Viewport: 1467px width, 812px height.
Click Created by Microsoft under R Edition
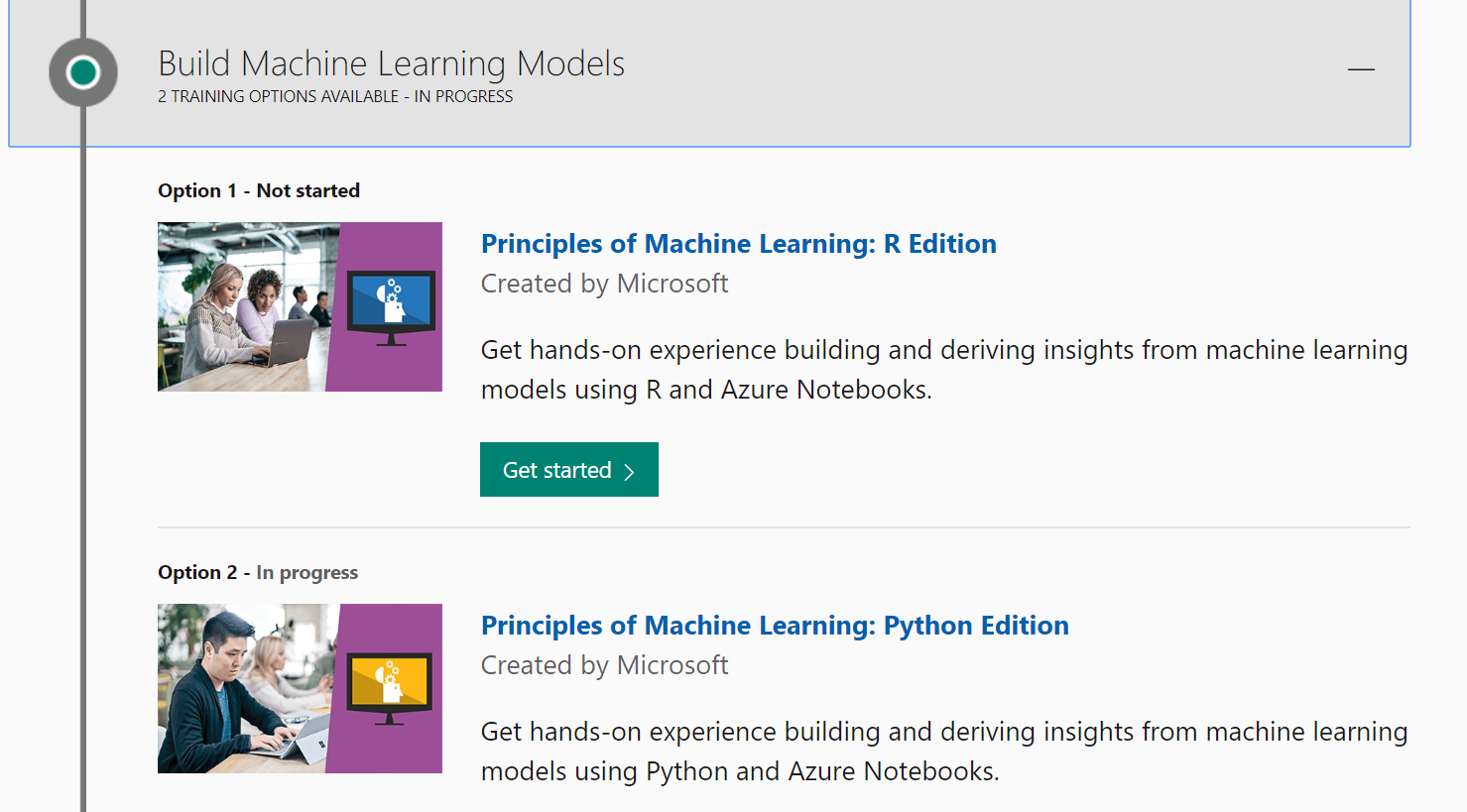point(604,284)
